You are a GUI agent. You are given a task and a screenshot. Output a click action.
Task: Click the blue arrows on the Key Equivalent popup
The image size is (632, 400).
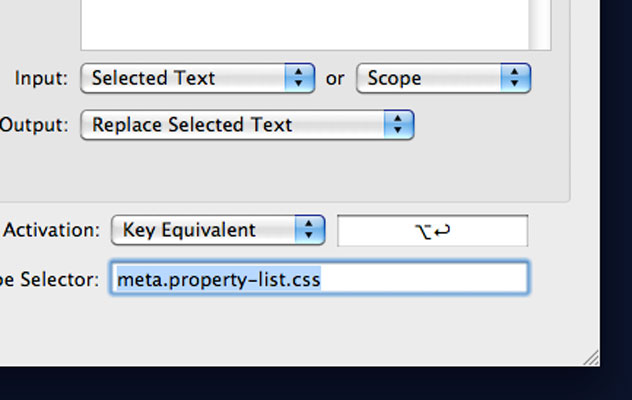coord(311,230)
